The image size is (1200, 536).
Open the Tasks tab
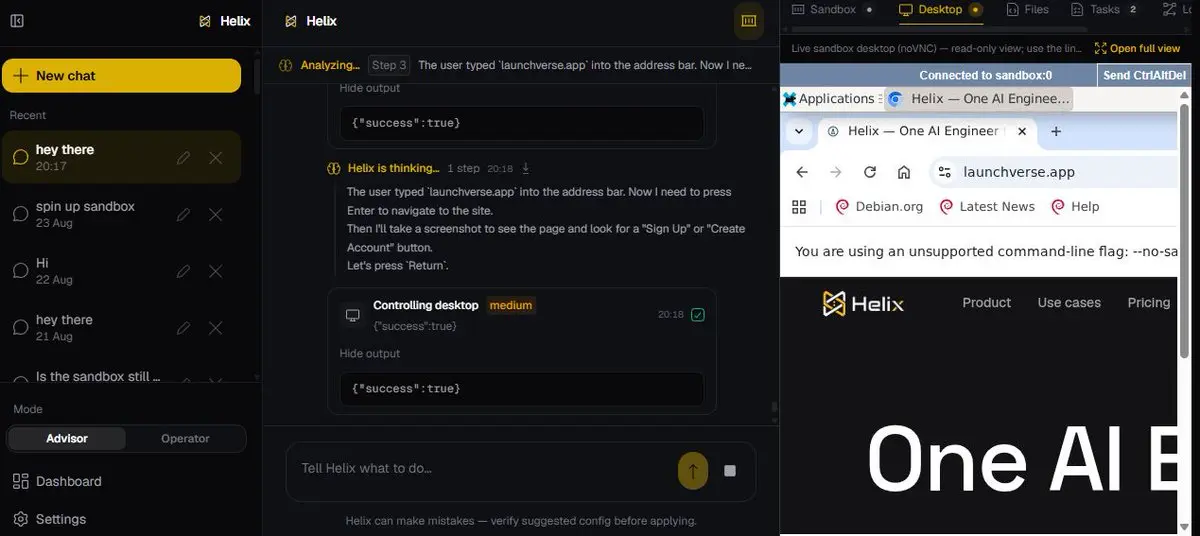point(1105,9)
